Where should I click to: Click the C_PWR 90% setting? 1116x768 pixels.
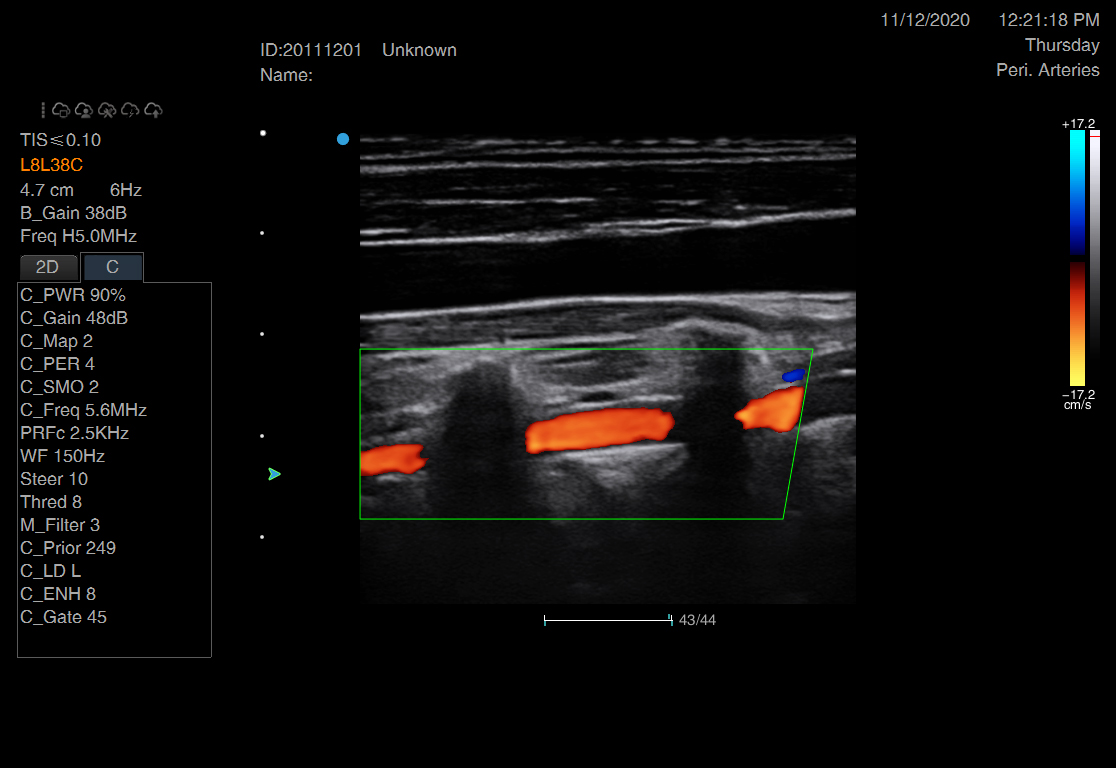(x=73, y=295)
